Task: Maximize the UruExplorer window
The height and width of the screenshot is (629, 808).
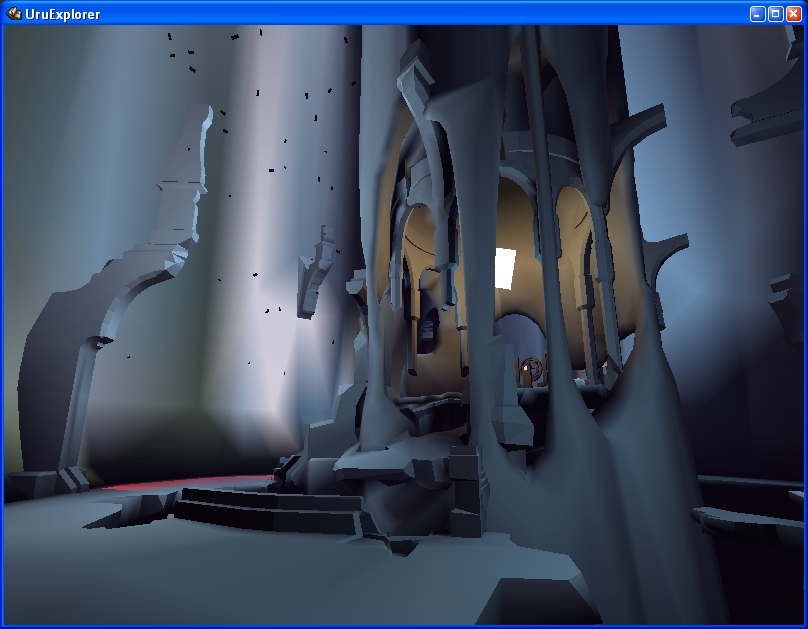Action: click(775, 14)
